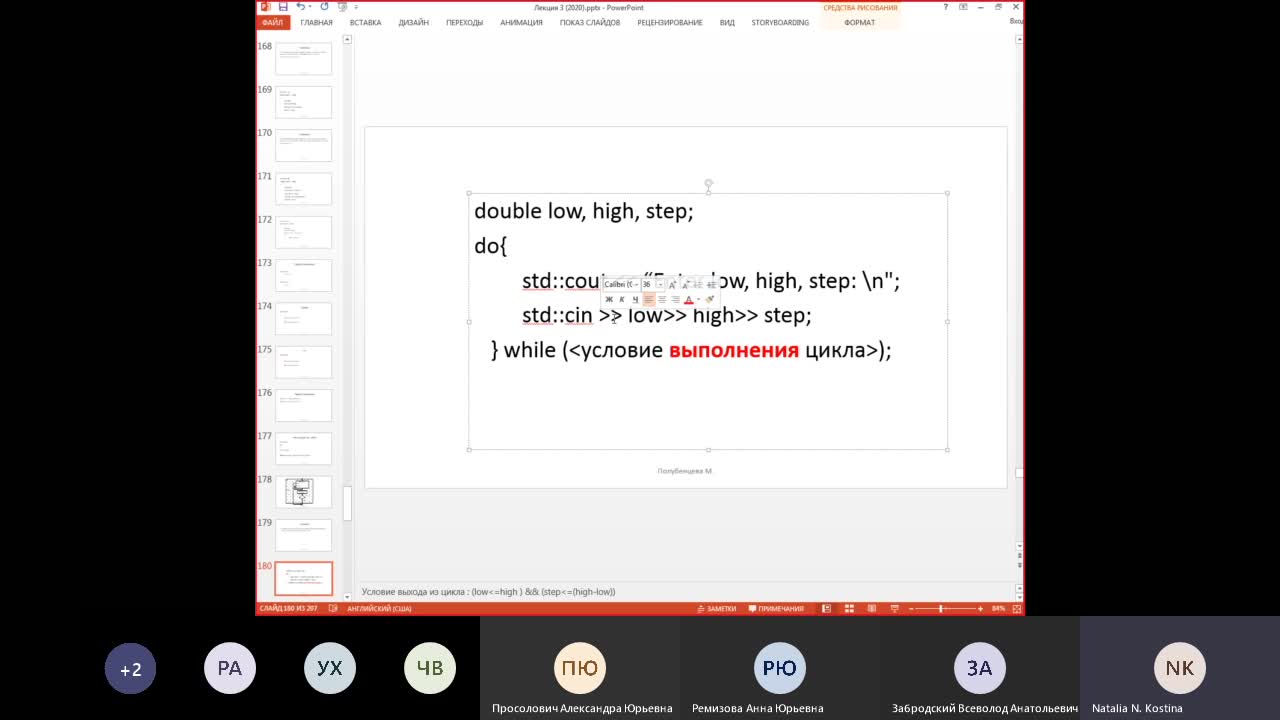The width and height of the screenshot is (1280, 720).
Task: Click rotation handle above text box
Action: [708, 184]
